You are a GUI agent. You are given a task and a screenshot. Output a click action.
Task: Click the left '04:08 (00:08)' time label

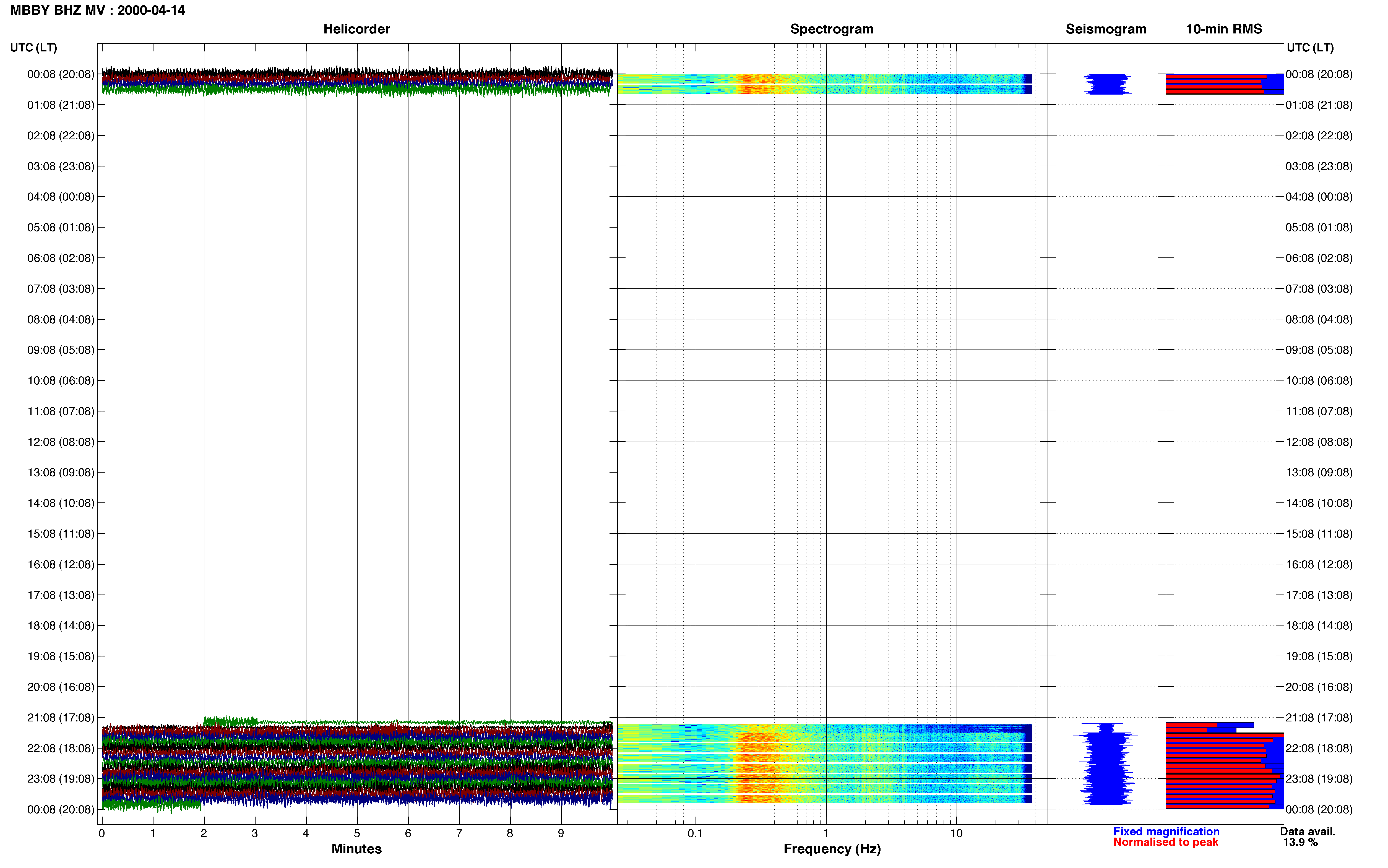[x=61, y=197]
